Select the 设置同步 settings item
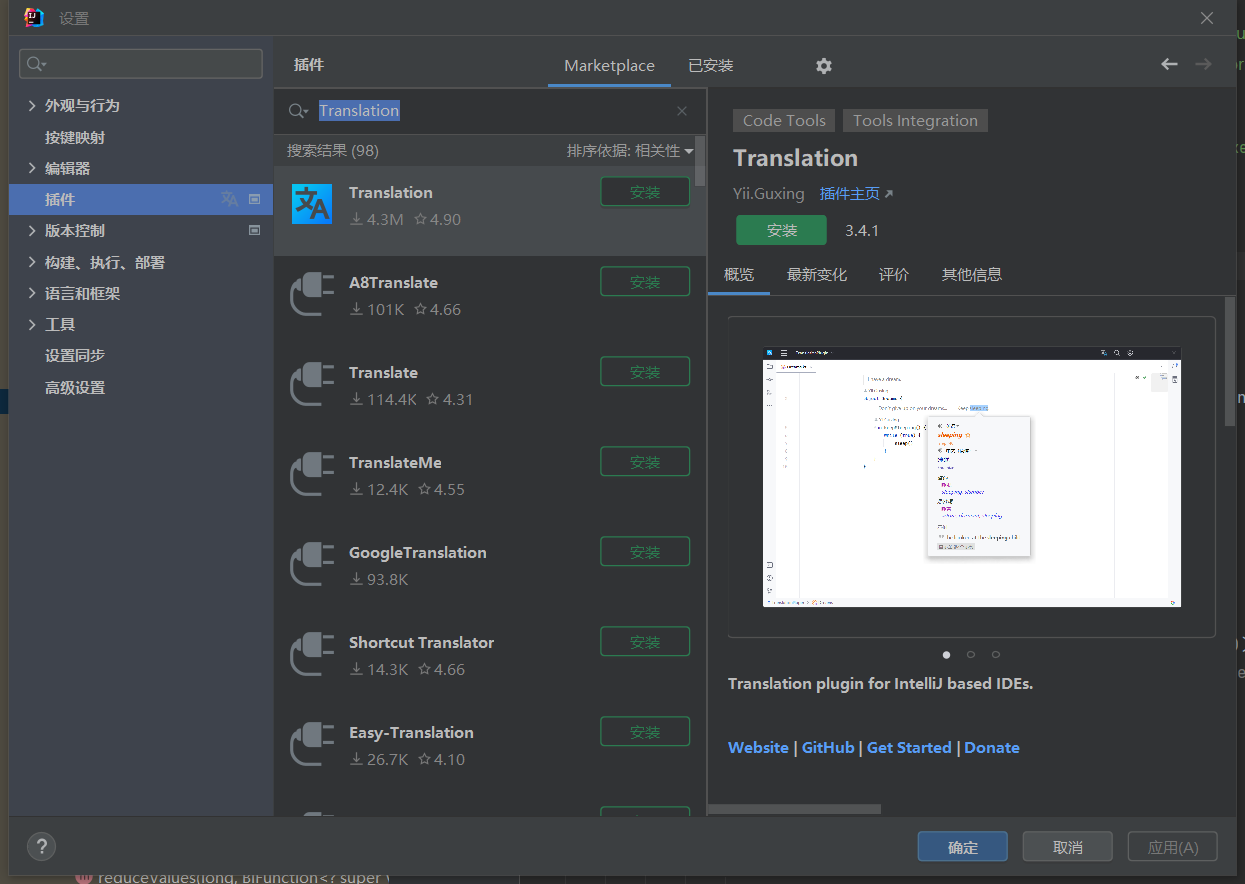 pyautogui.click(x=75, y=356)
